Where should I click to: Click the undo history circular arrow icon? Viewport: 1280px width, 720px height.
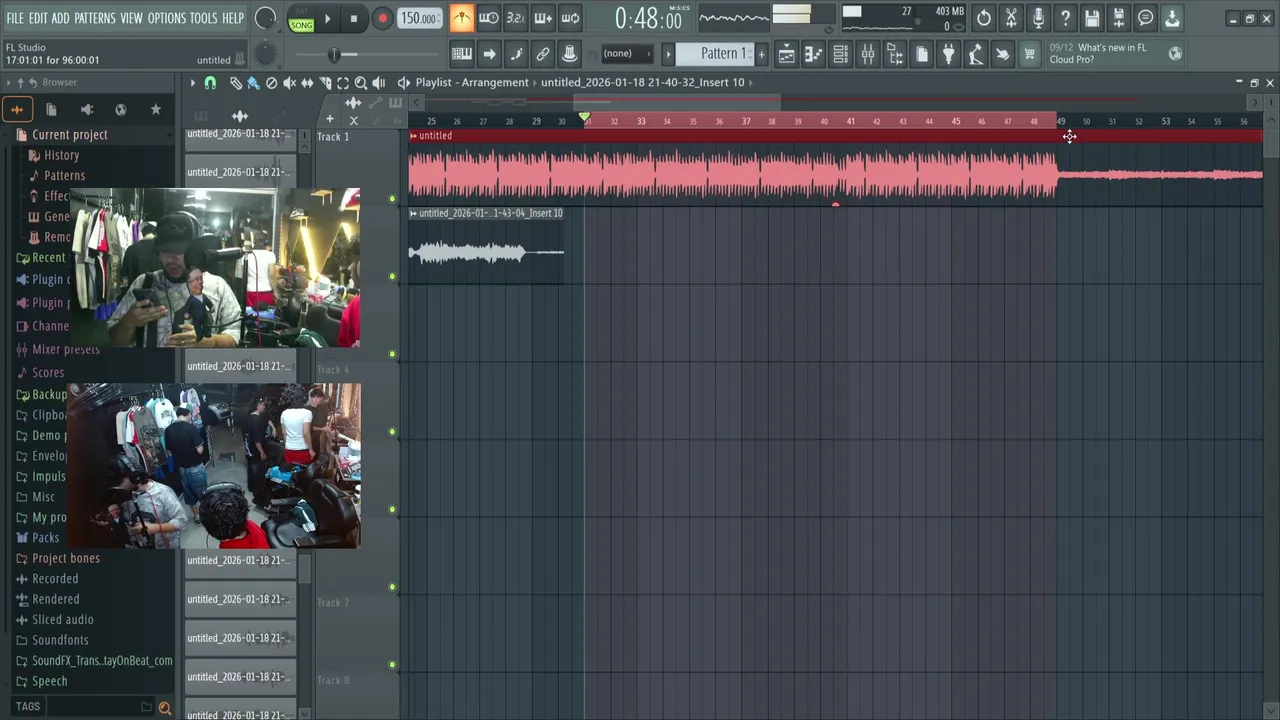[x=984, y=18]
